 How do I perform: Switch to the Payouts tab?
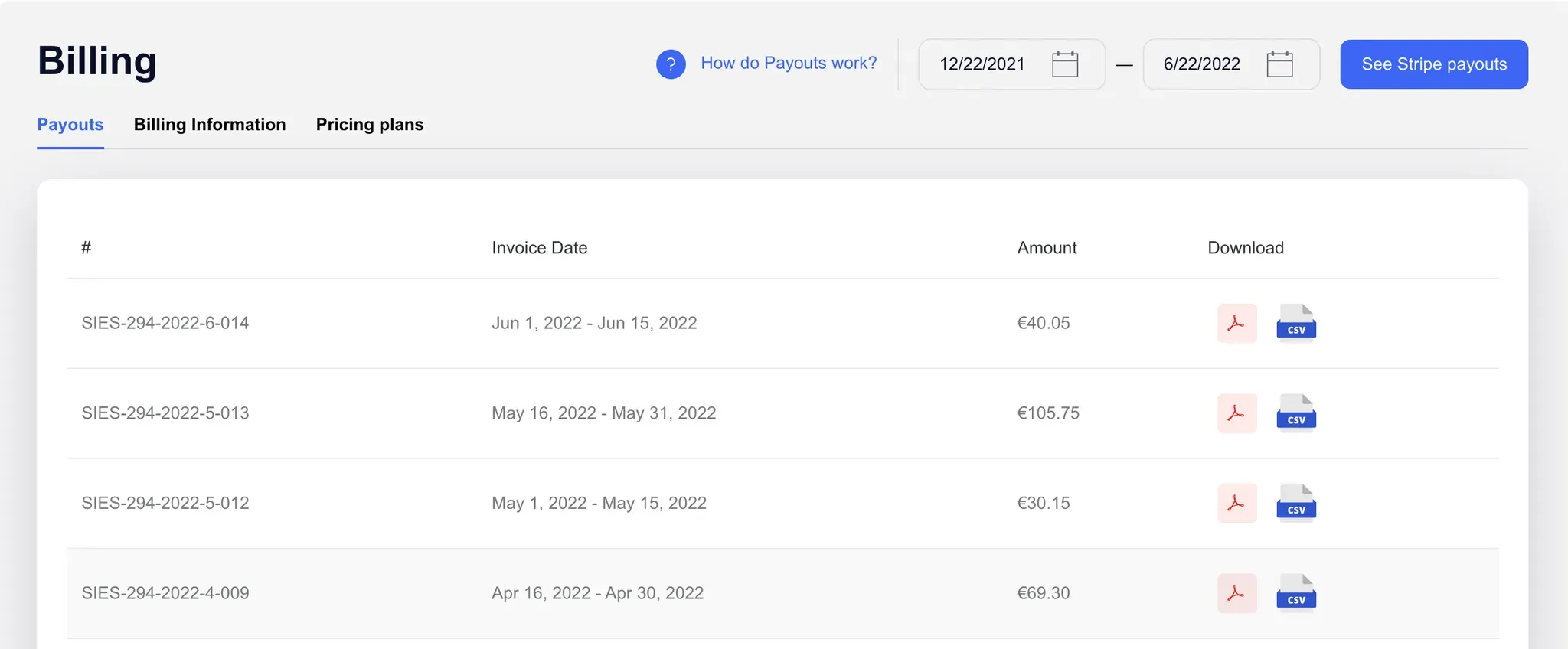[70, 125]
